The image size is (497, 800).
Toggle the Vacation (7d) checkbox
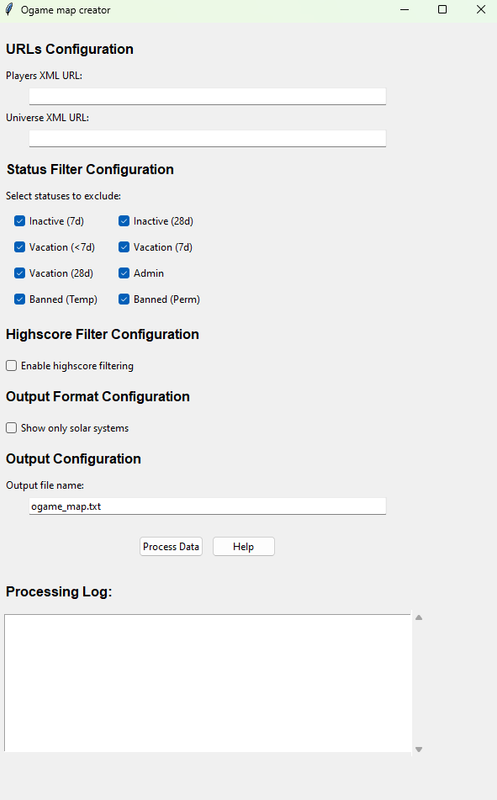click(x=123, y=247)
